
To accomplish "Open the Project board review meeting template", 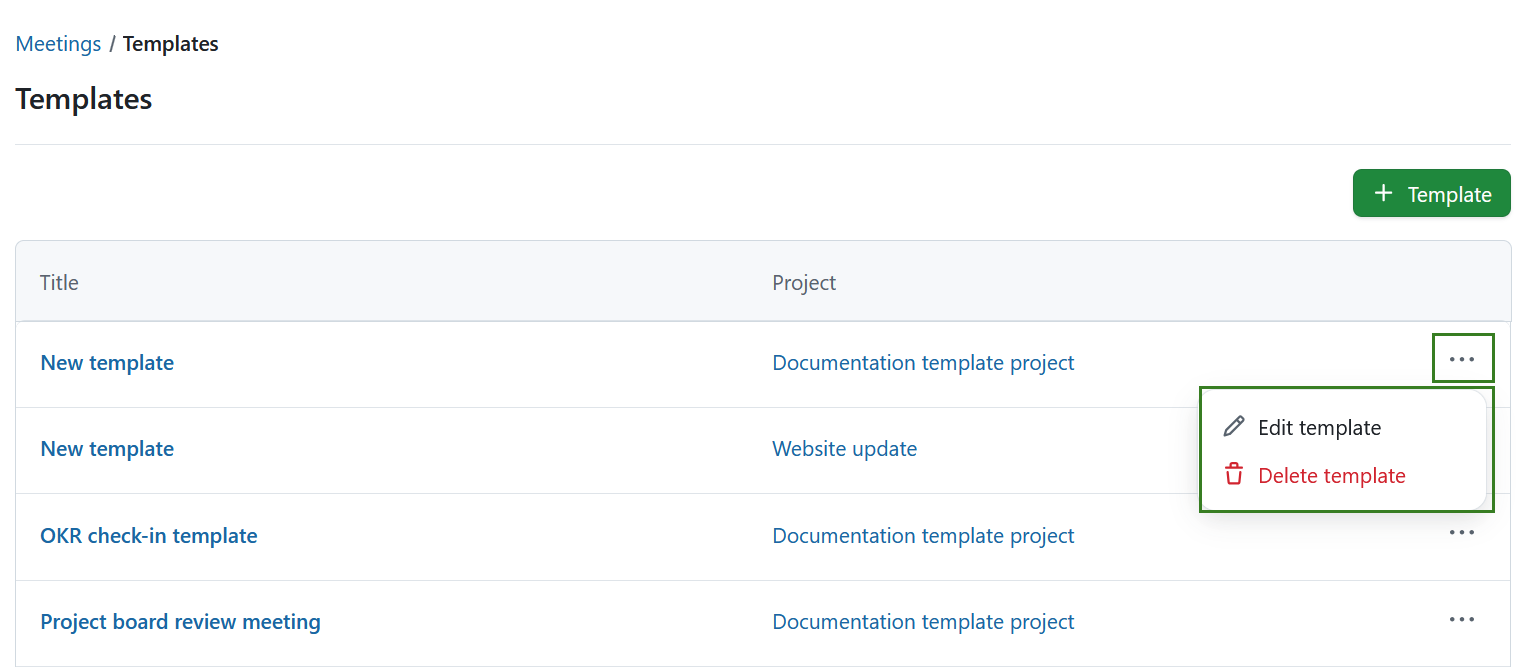I will (x=180, y=621).
